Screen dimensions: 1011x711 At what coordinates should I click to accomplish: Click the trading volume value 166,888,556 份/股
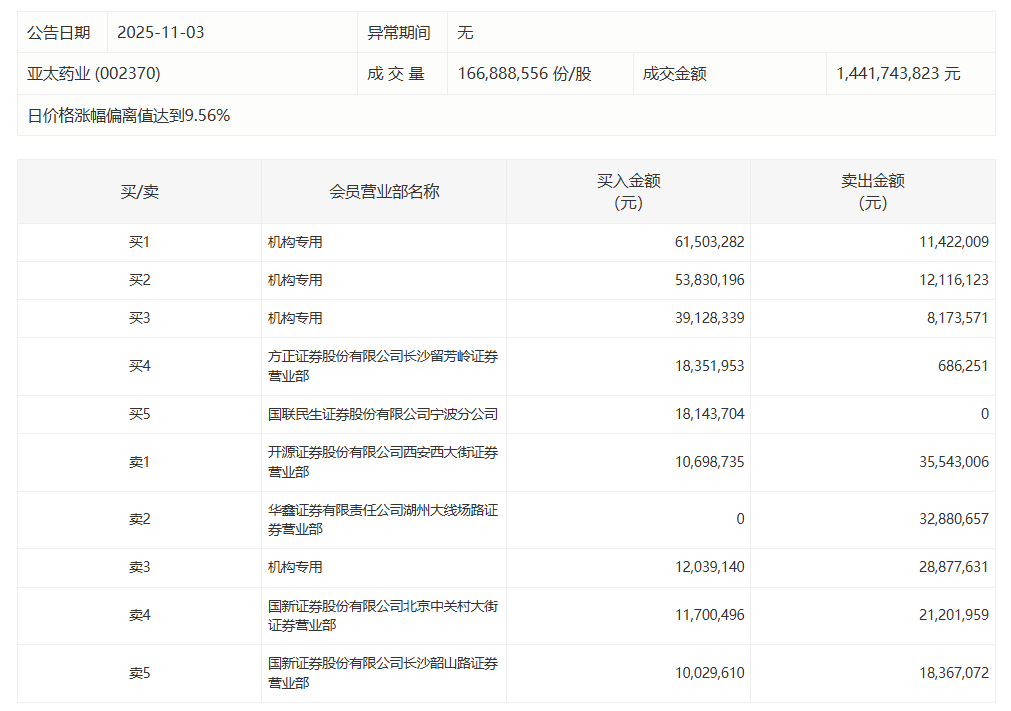click(x=524, y=74)
